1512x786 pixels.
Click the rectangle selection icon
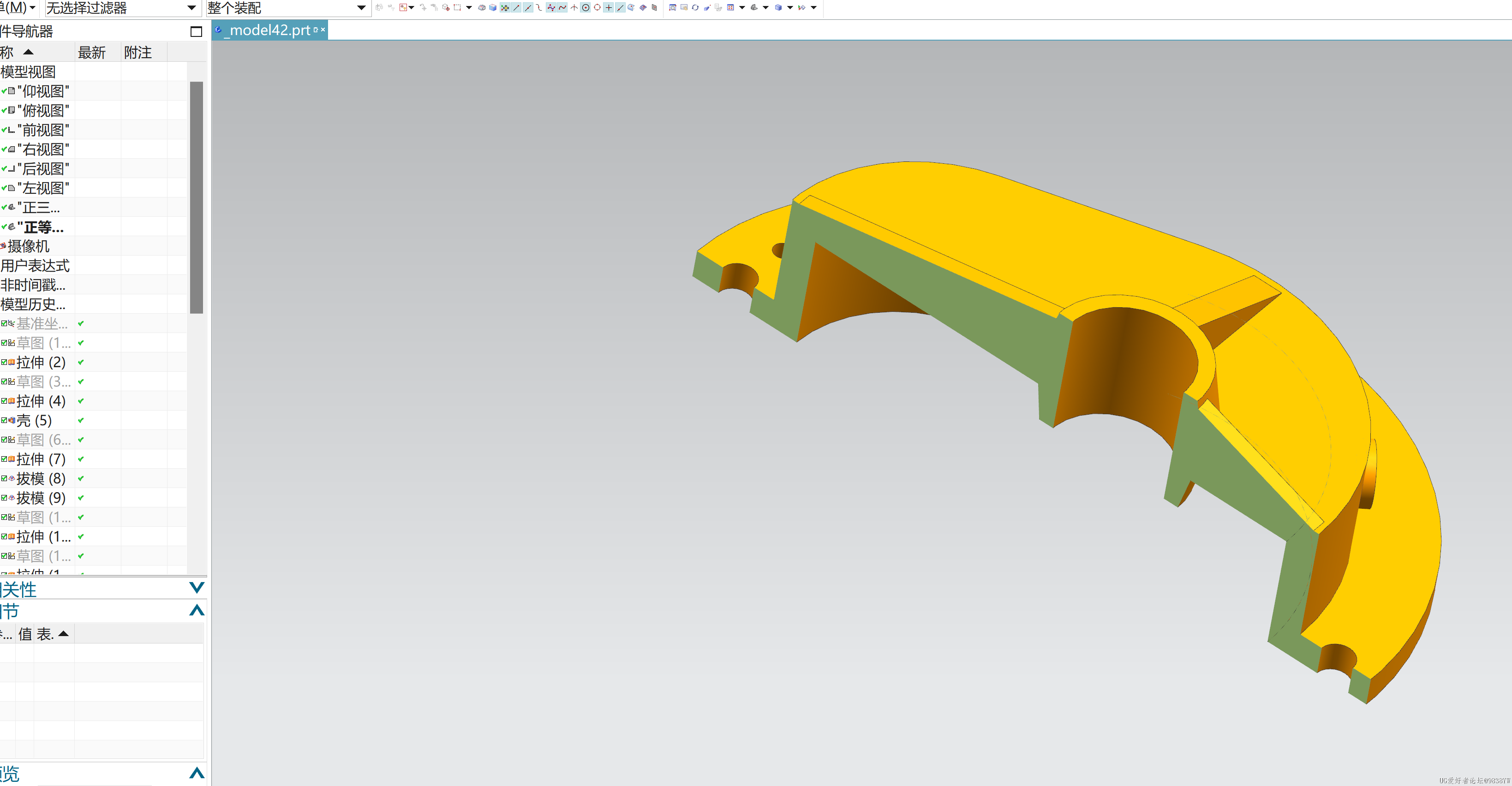457,8
